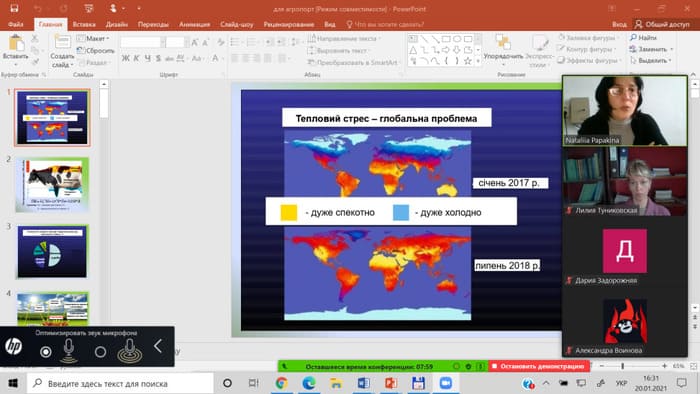Click Найти to search in slides
Viewport: 700px width, 394px height.
click(643, 38)
